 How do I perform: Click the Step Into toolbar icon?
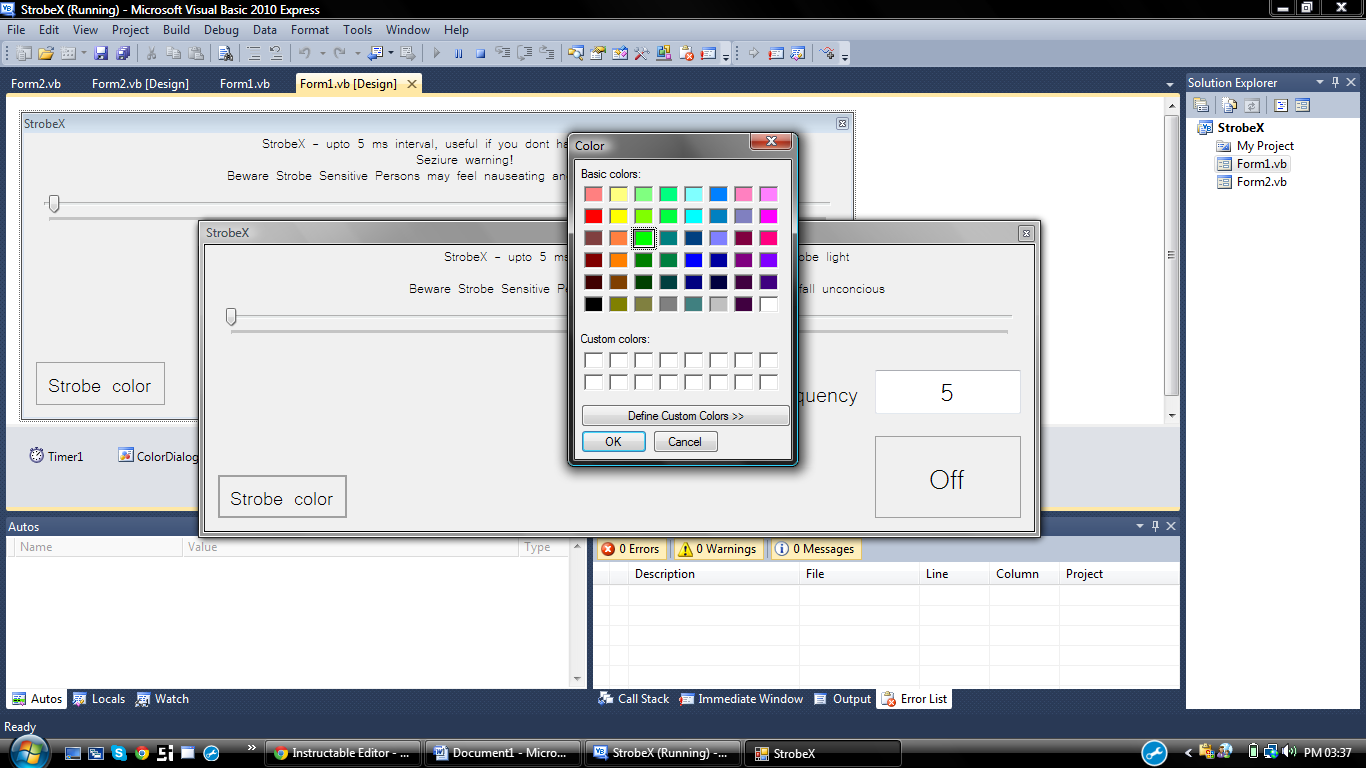[x=503, y=53]
